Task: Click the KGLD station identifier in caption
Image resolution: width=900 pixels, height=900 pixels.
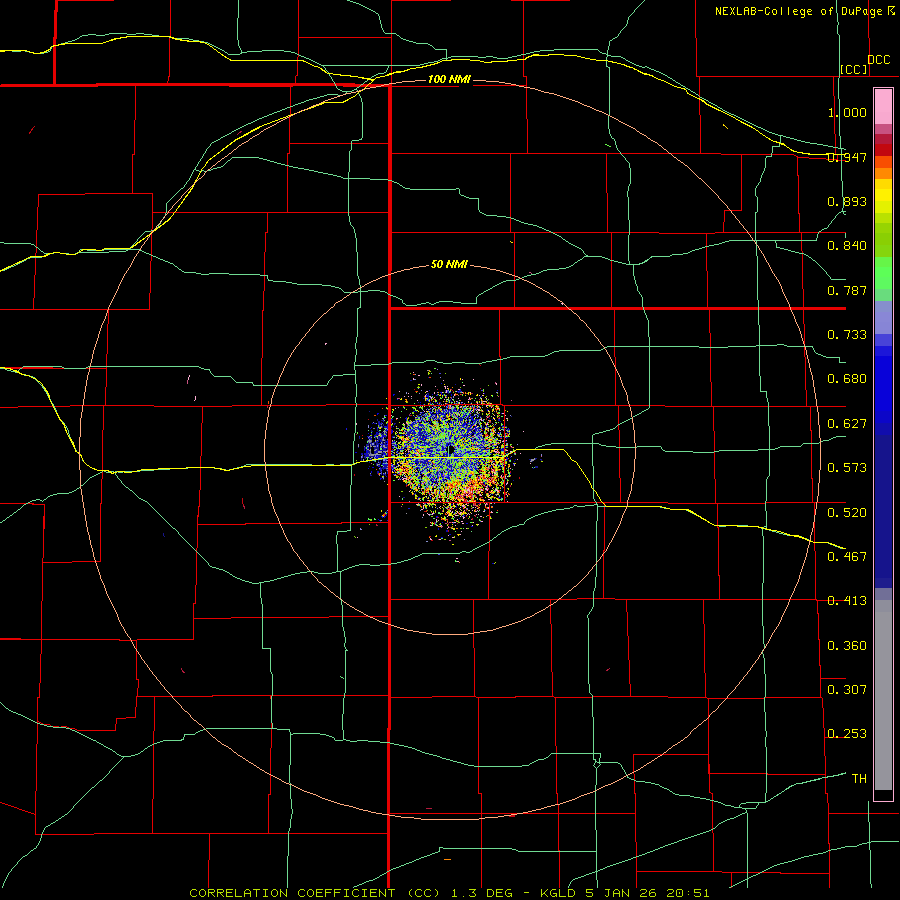Action: click(558, 893)
